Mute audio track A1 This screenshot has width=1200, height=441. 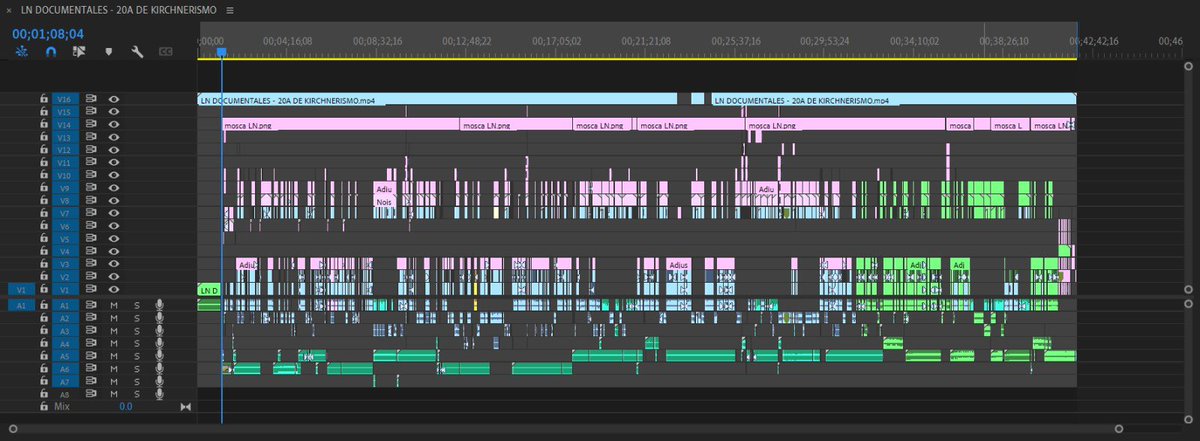[x=114, y=305]
